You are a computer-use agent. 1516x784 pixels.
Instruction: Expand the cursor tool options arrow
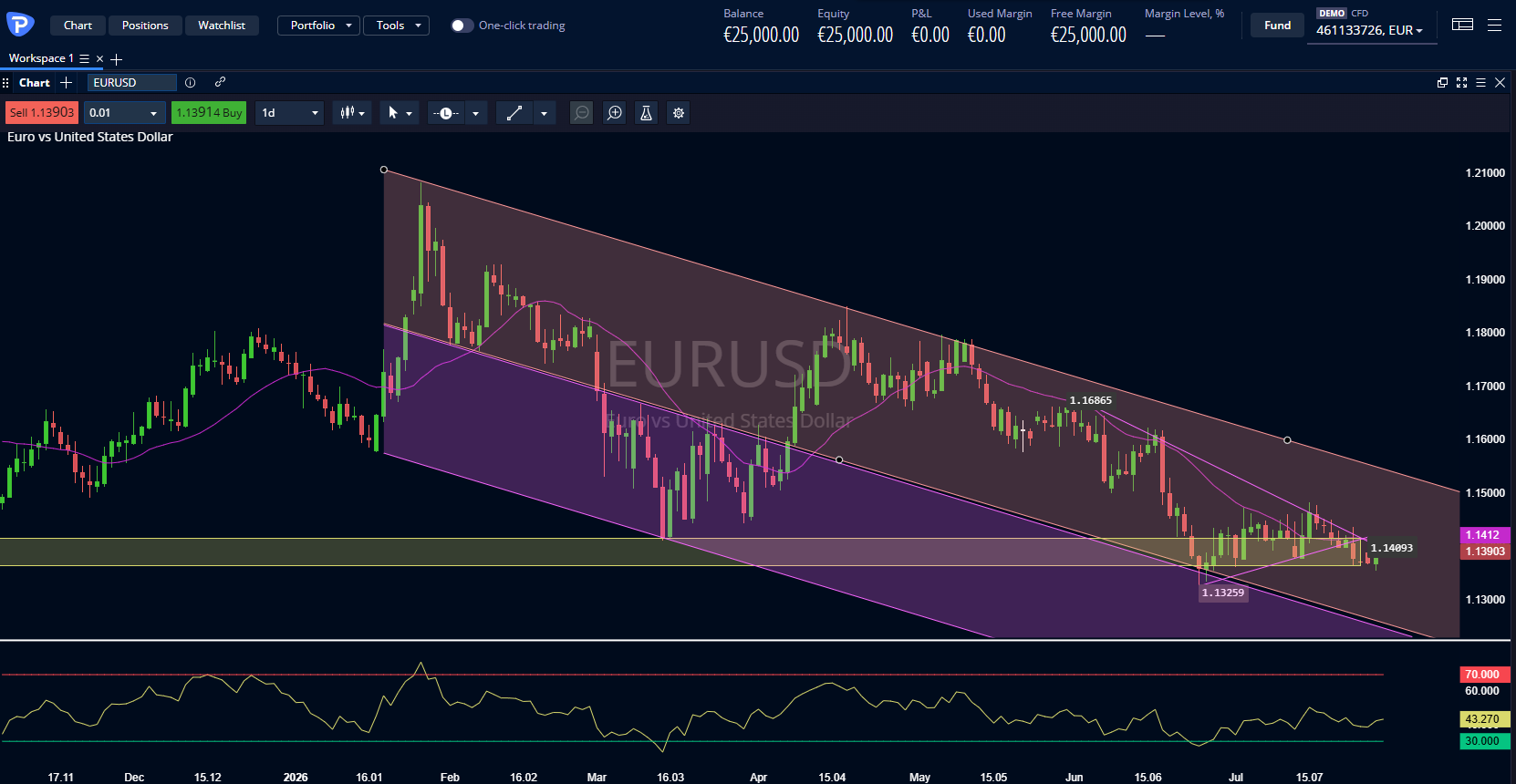410,113
